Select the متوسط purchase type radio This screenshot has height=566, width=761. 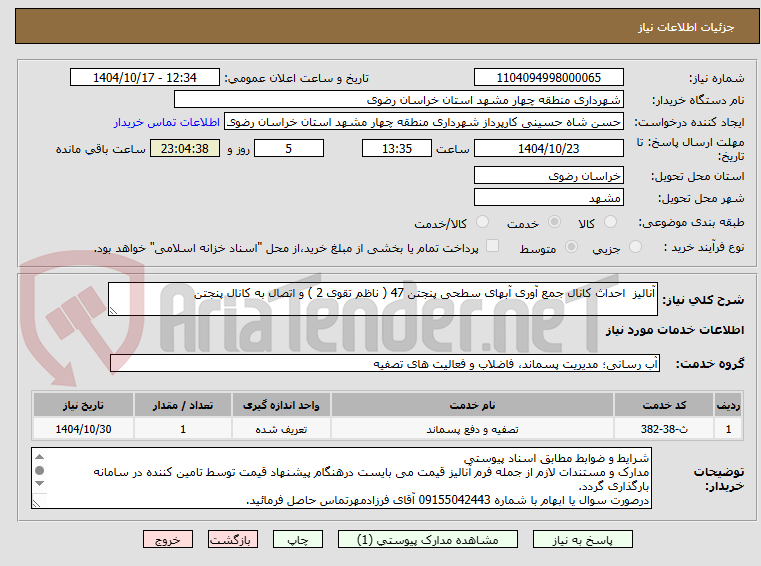[571, 247]
